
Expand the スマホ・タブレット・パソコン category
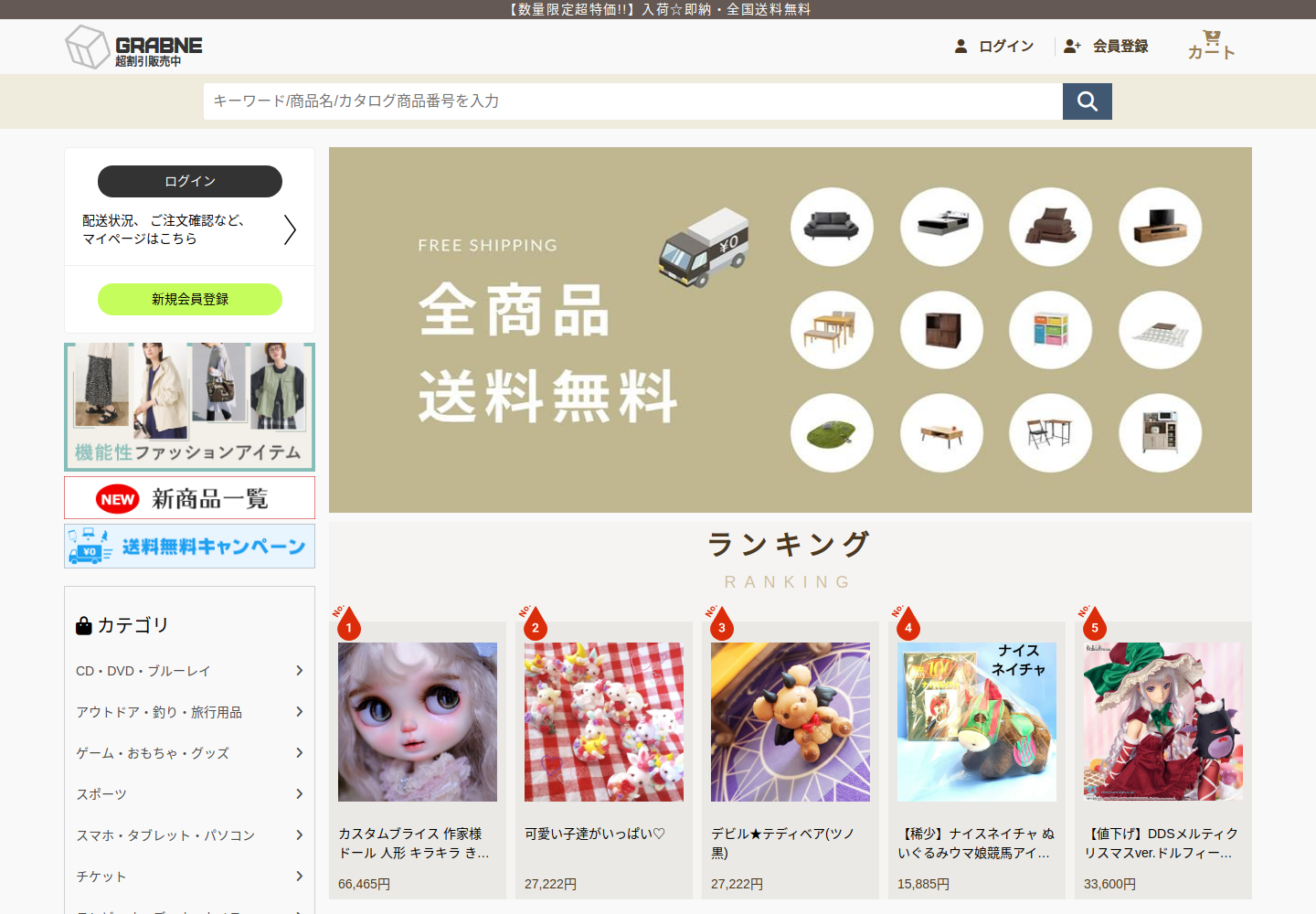tap(190, 835)
